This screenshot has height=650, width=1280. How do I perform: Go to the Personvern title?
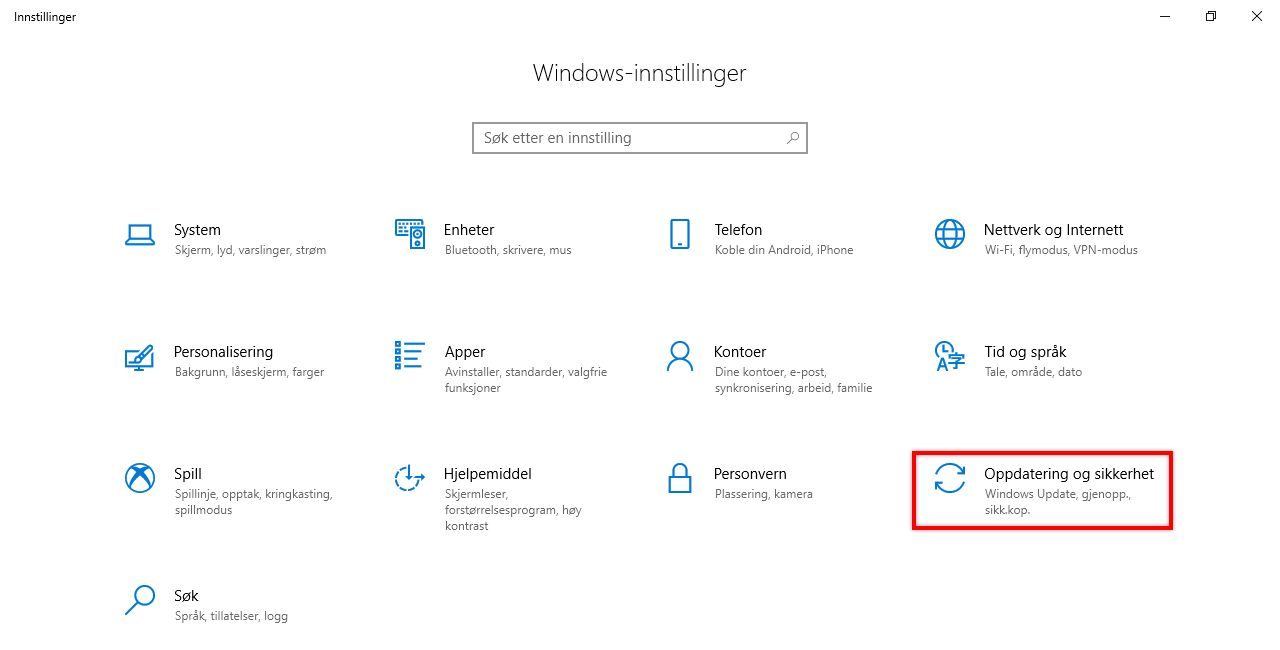[x=750, y=474]
